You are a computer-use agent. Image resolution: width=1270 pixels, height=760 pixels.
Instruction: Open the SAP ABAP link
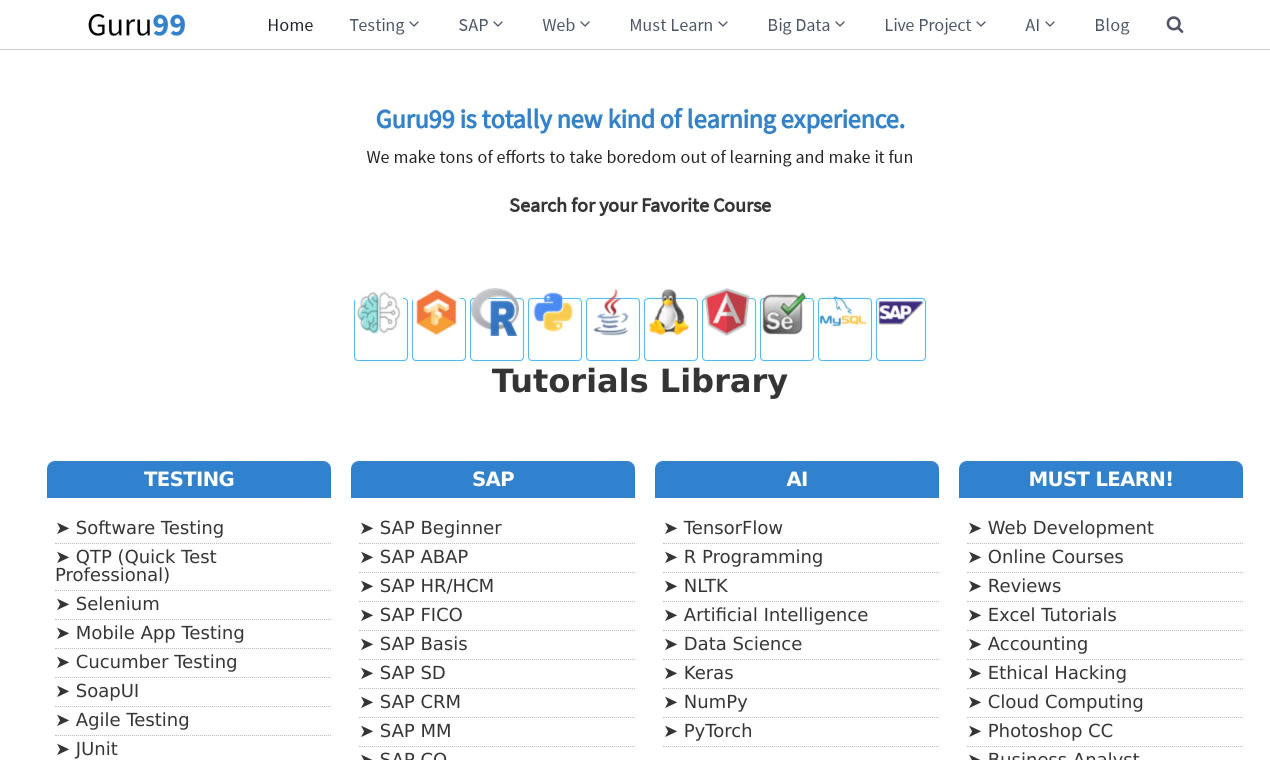tap(424, 557)
